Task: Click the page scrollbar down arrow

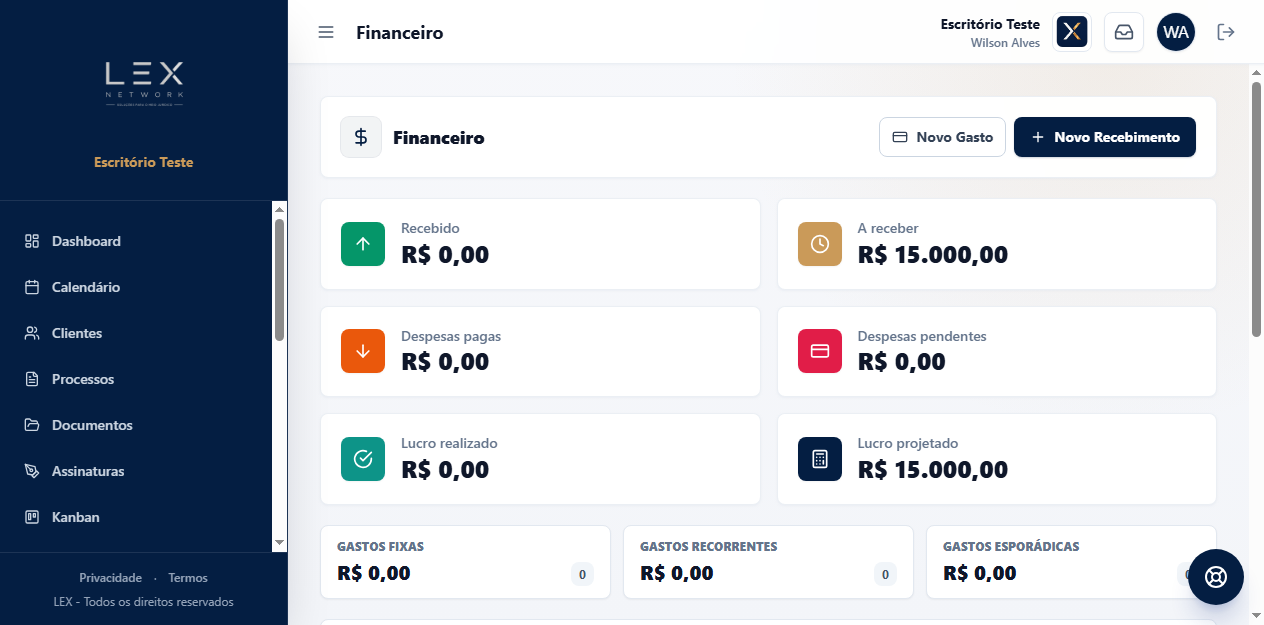Action: click(1256, 616)
